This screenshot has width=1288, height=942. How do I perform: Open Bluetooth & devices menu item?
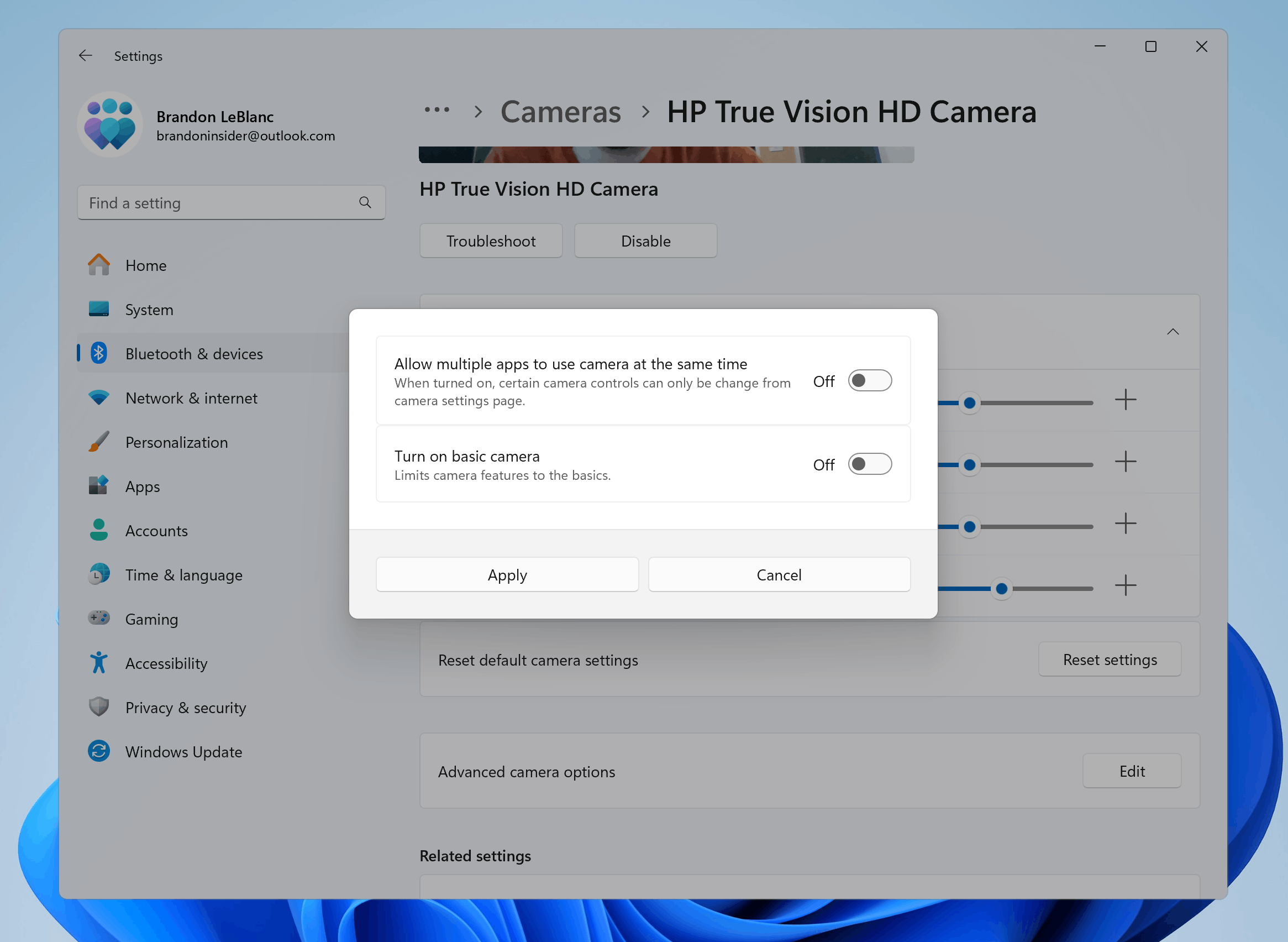tap(194, 353)
